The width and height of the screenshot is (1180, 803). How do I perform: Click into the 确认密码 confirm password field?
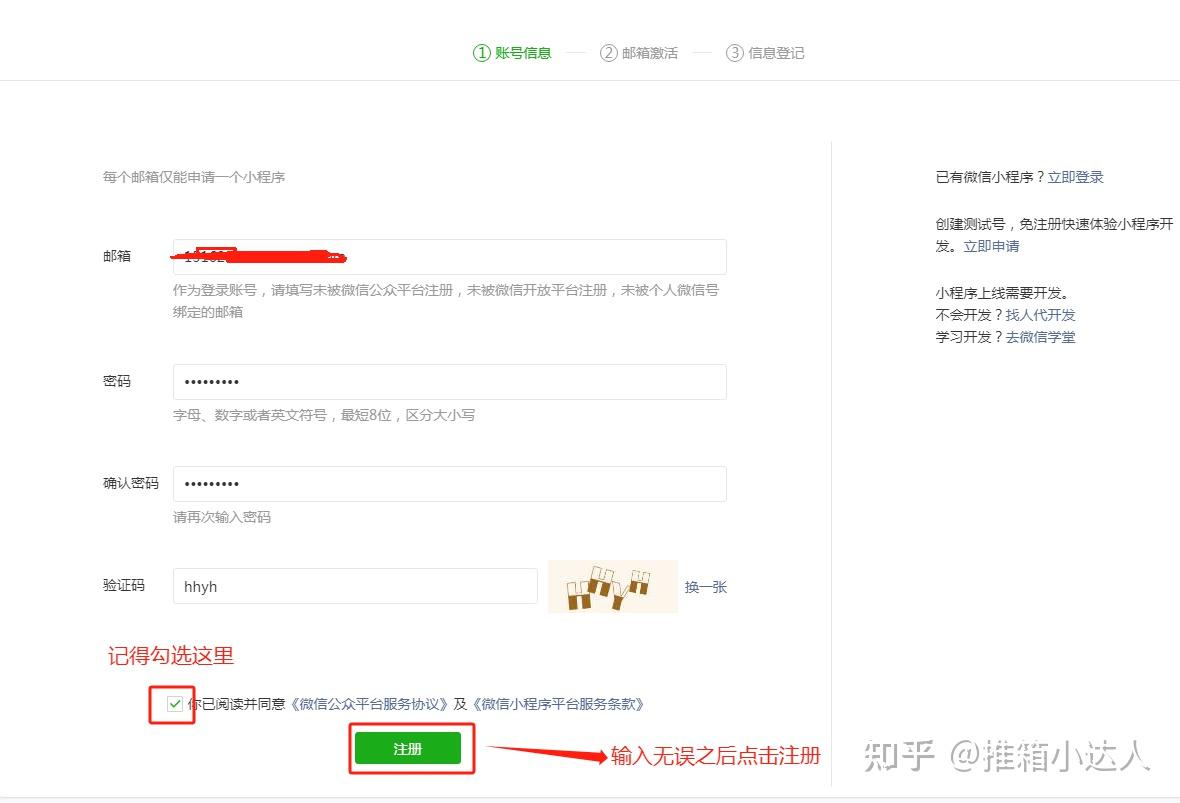pos(449,484)
